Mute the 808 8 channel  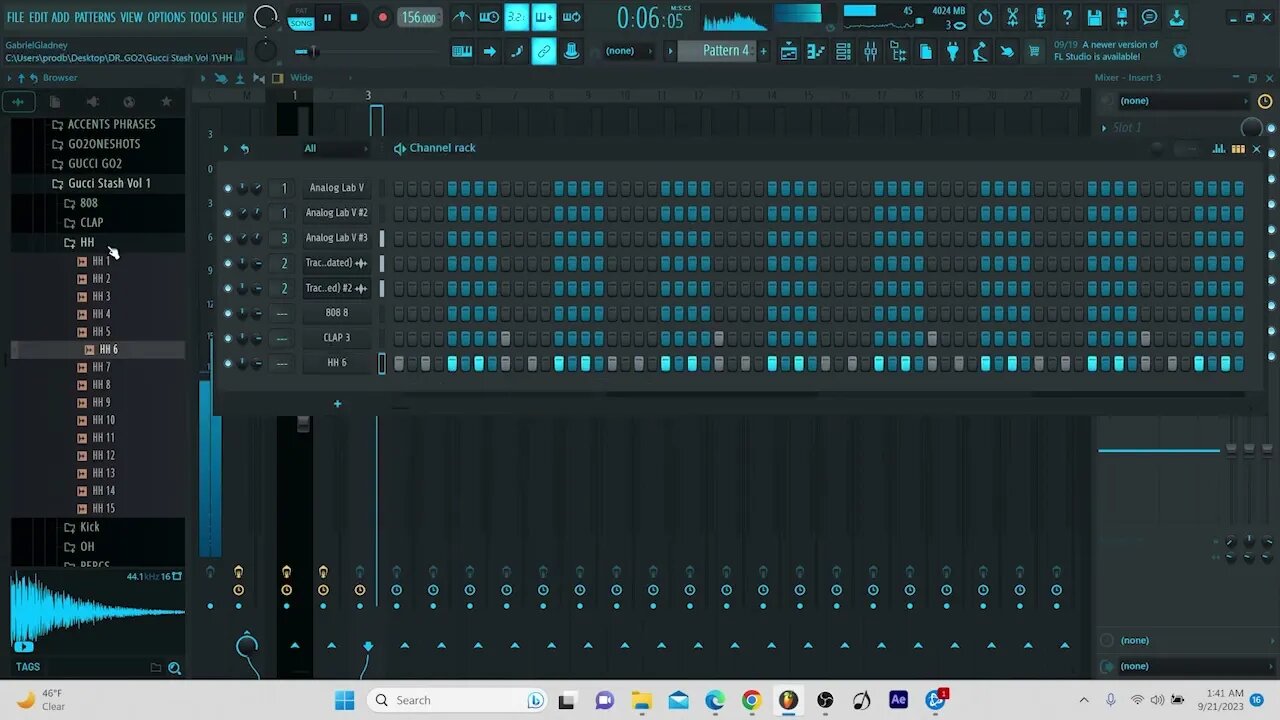coord(228,313)
